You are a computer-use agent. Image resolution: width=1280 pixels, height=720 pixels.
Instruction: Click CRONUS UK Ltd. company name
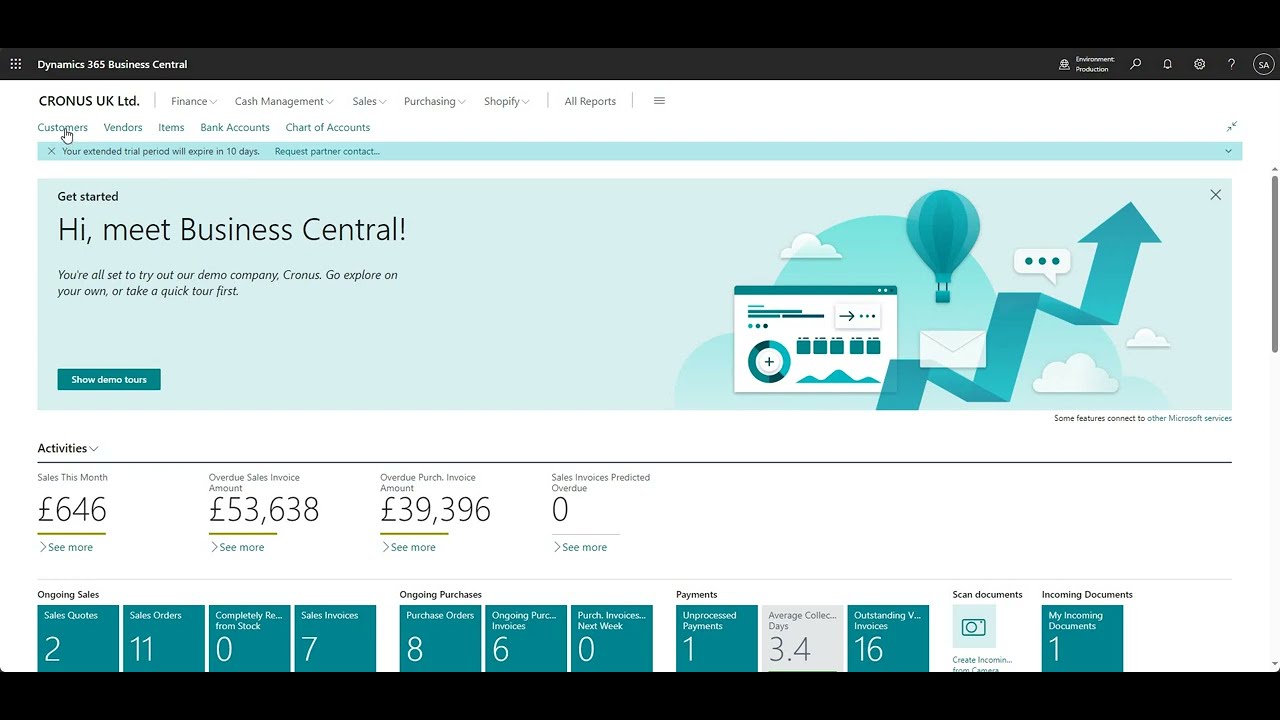tap(89, 101)
